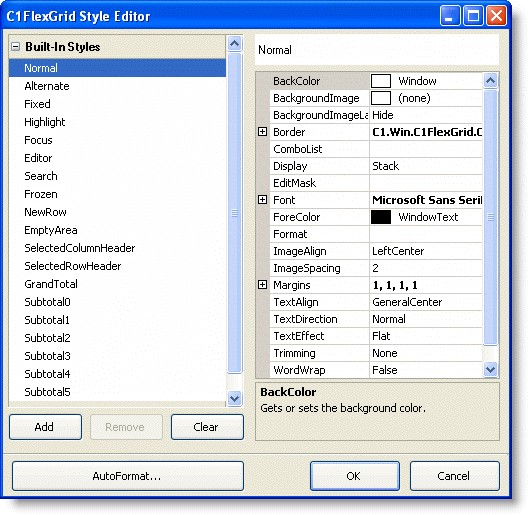Click the style name field Normal
Screen dimensions: 528x515
(377, 50)
